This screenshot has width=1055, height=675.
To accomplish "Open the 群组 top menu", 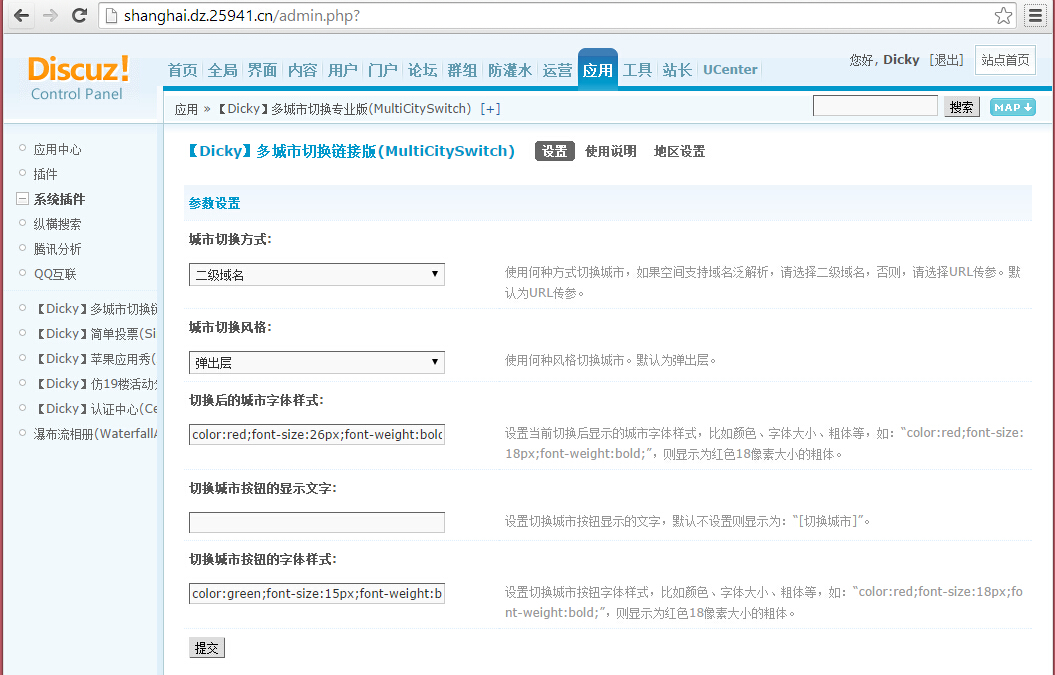I will [x=462, y=70].
